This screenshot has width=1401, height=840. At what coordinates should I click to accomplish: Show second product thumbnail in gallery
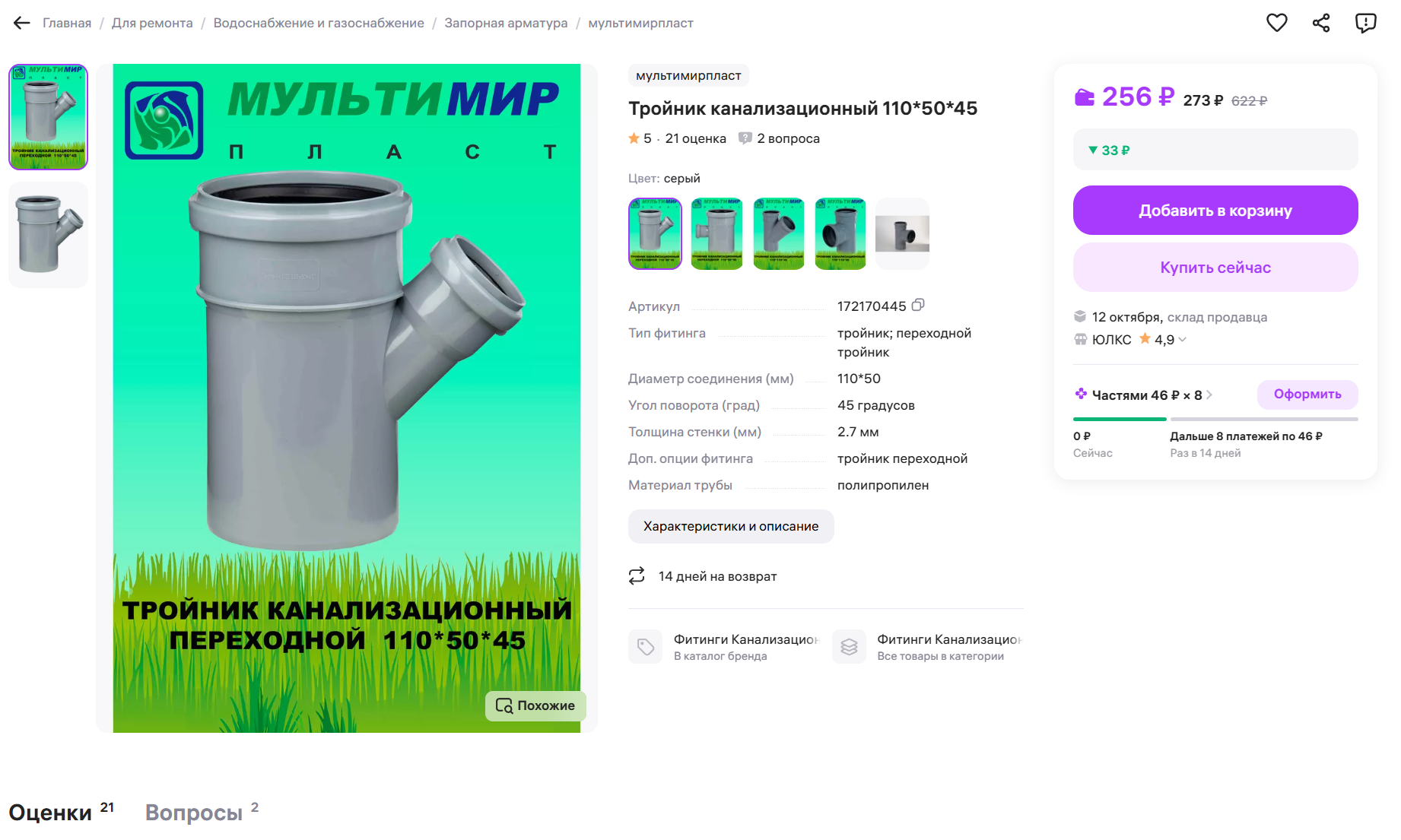48,235
